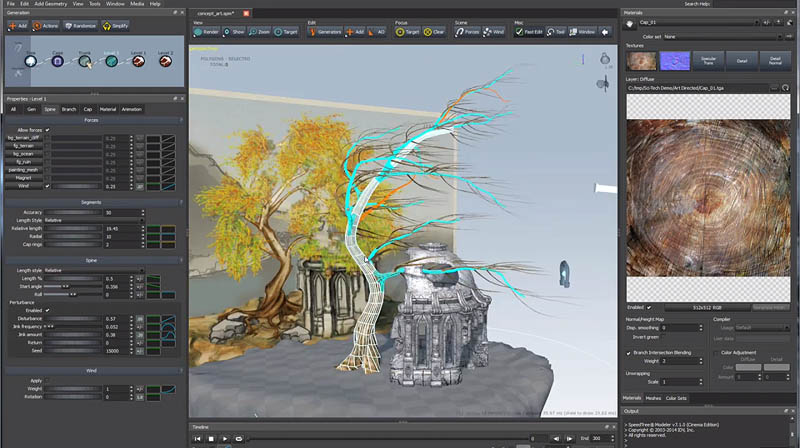The image size is (800, 448).
Task: Collapse the Spine section header
Action: pyautogui.click(x=94, y=261)
